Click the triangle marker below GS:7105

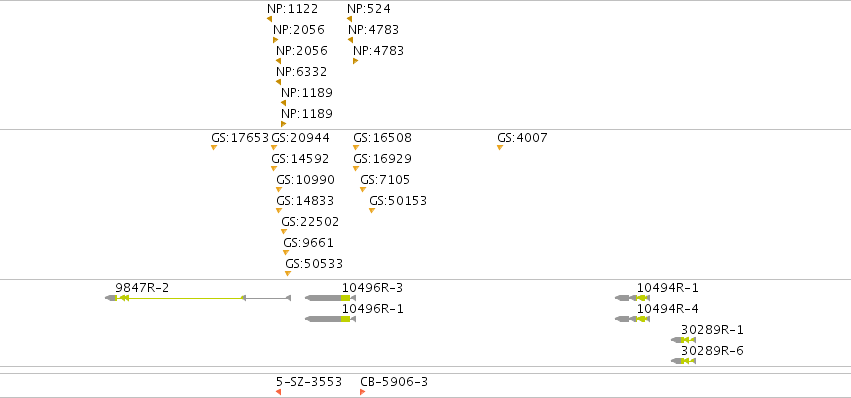point(363,190)
